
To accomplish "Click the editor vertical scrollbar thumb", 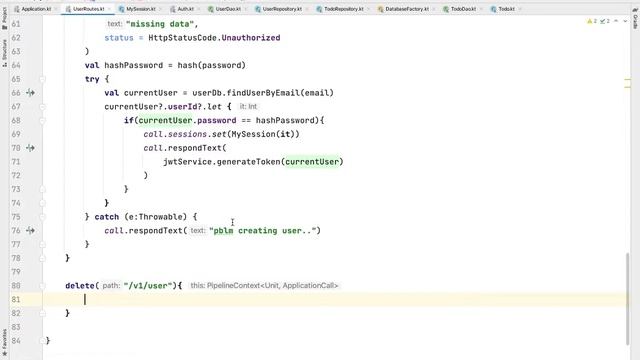I will [627, 299].
